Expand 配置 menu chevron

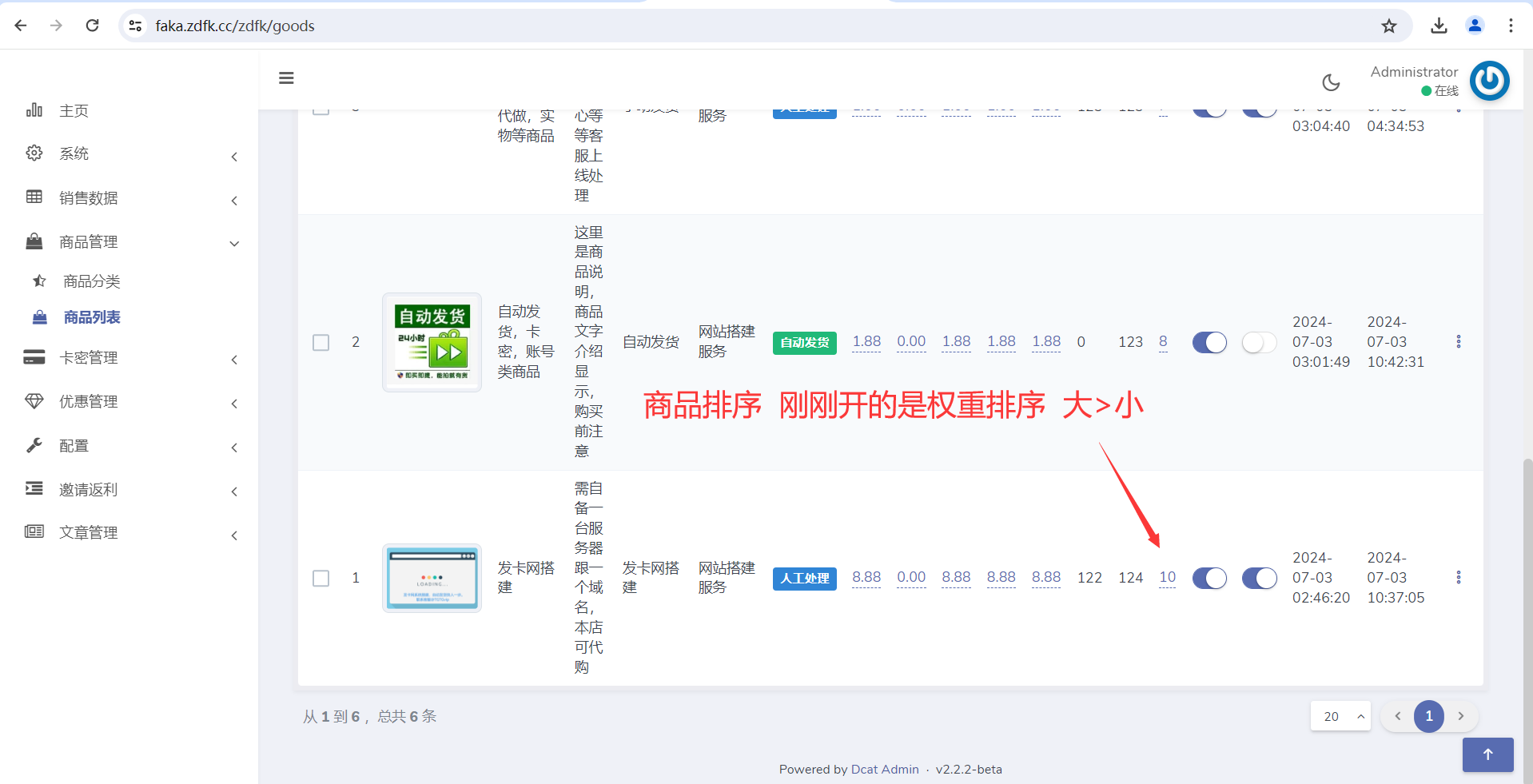234,448
